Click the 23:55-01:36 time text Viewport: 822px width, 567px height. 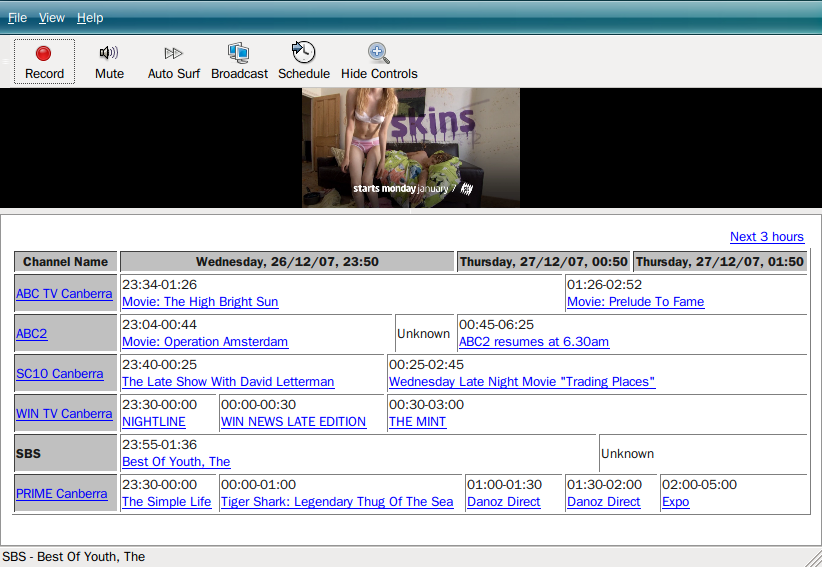coord(159,445)
